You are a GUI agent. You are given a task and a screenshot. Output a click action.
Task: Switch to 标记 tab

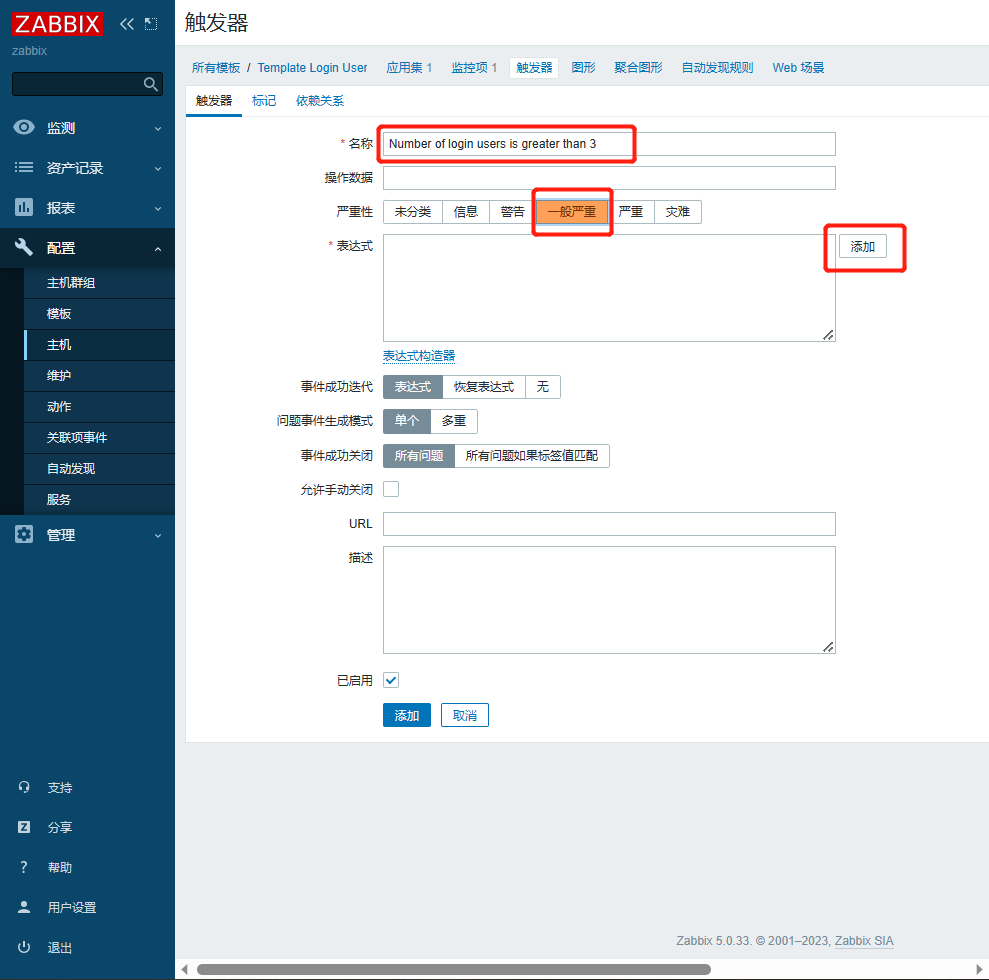coord(264,101)
